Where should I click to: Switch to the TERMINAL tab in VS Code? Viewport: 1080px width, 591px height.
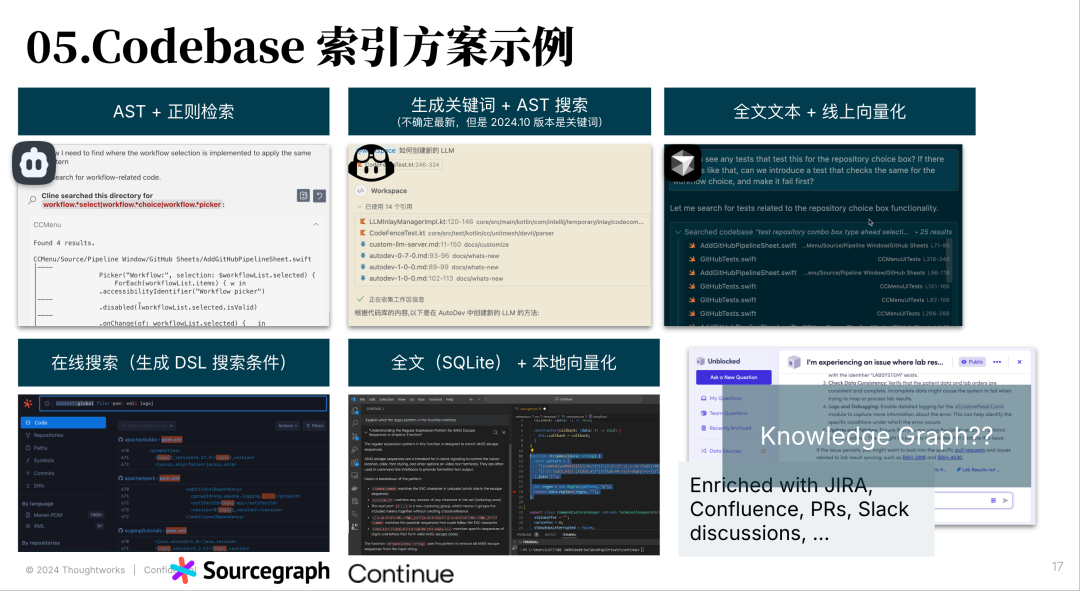pyautogui.click(x=570, y=535)
